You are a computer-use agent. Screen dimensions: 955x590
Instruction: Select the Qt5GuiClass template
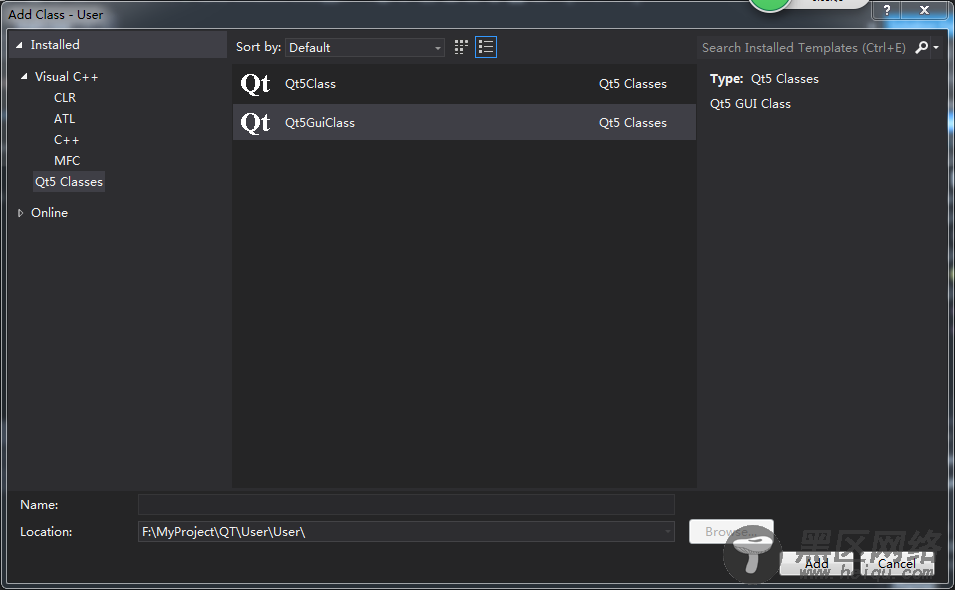(464, 122)
